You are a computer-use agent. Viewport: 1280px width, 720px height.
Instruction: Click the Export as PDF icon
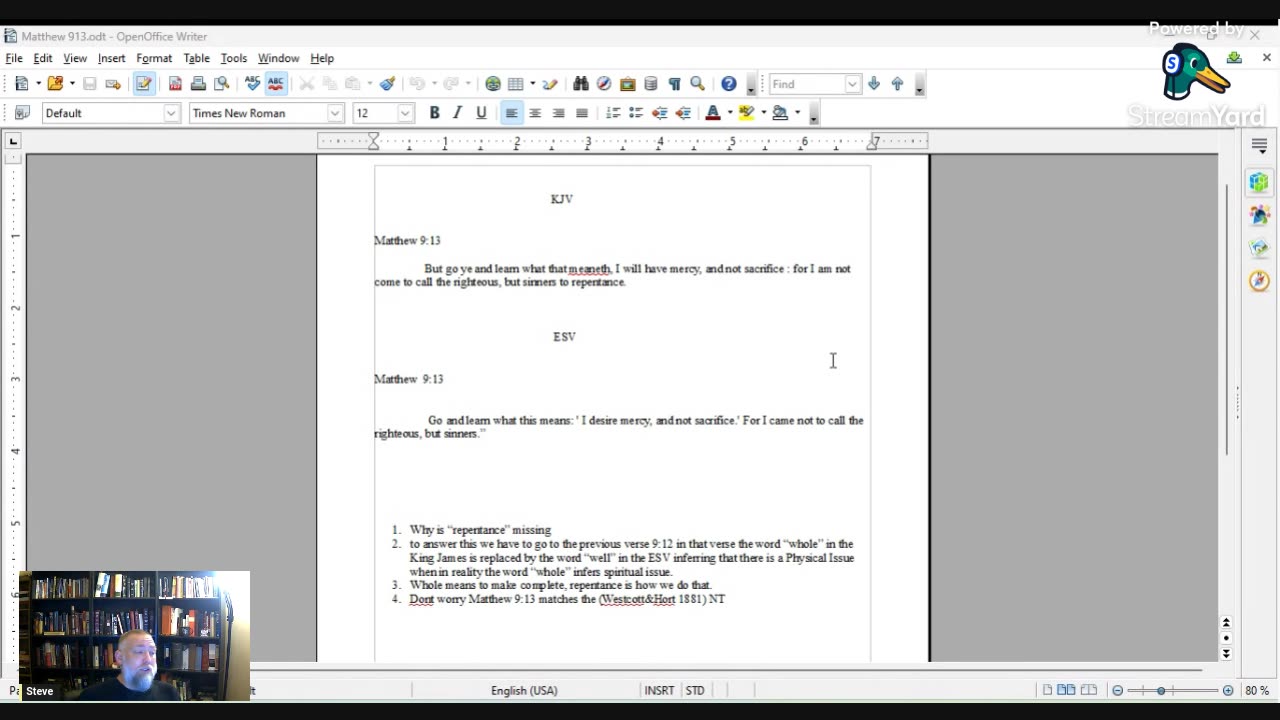click(175, 84)
